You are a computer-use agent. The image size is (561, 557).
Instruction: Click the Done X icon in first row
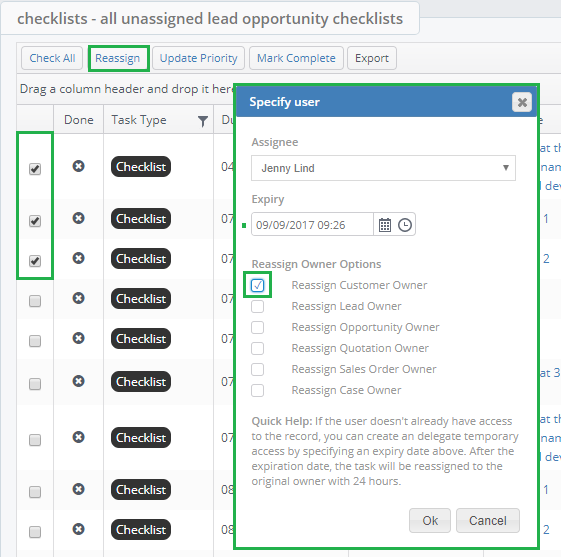78,166
